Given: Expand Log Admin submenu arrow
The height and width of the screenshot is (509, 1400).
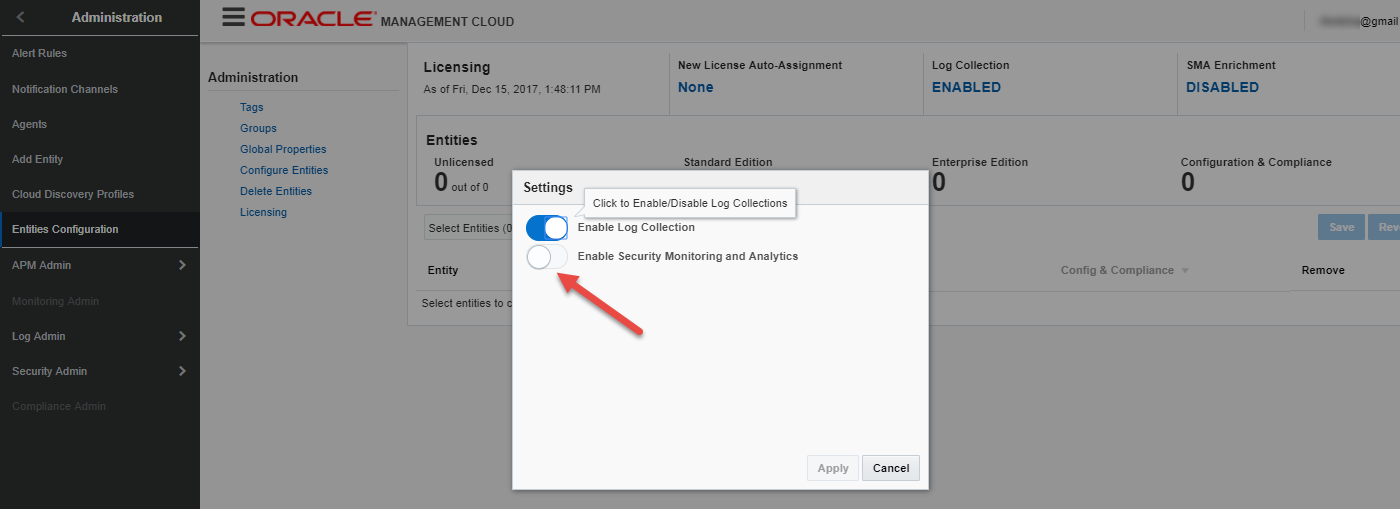Looking at the screenshot, I should (x=182, y=336).
